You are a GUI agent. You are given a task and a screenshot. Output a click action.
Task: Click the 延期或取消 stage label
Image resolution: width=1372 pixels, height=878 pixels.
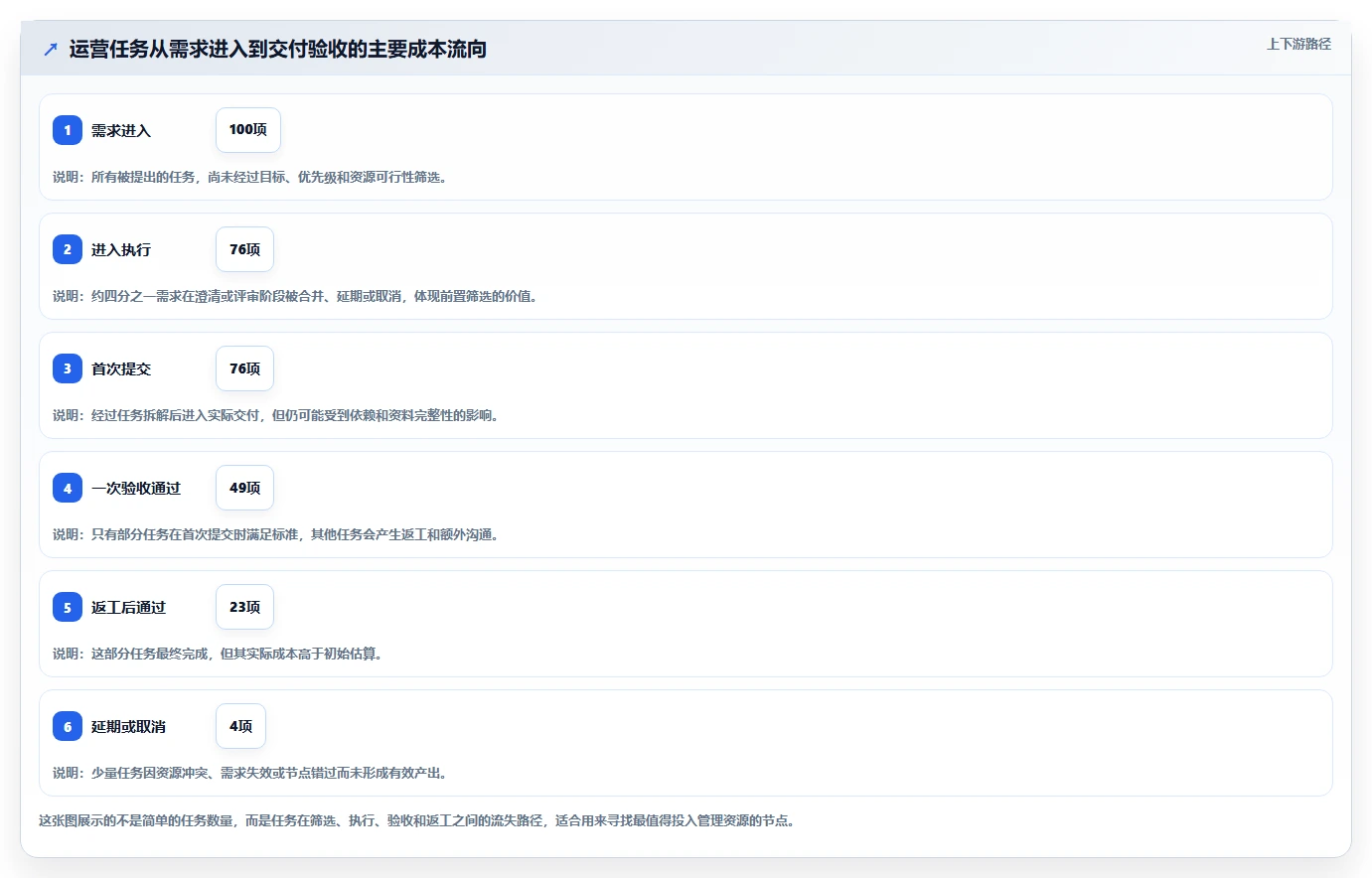point(129,726)
